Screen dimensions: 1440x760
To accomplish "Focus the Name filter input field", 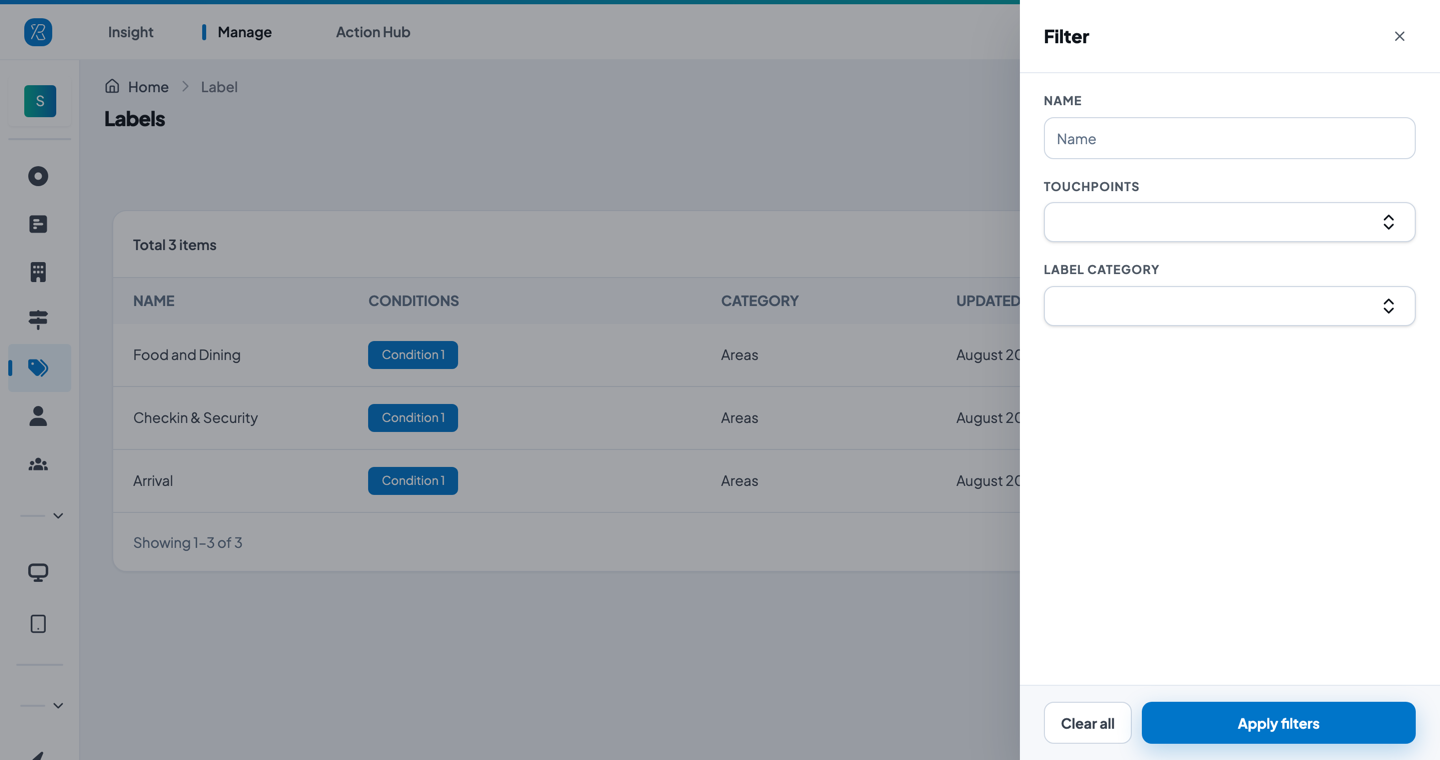I will 1229,138.
